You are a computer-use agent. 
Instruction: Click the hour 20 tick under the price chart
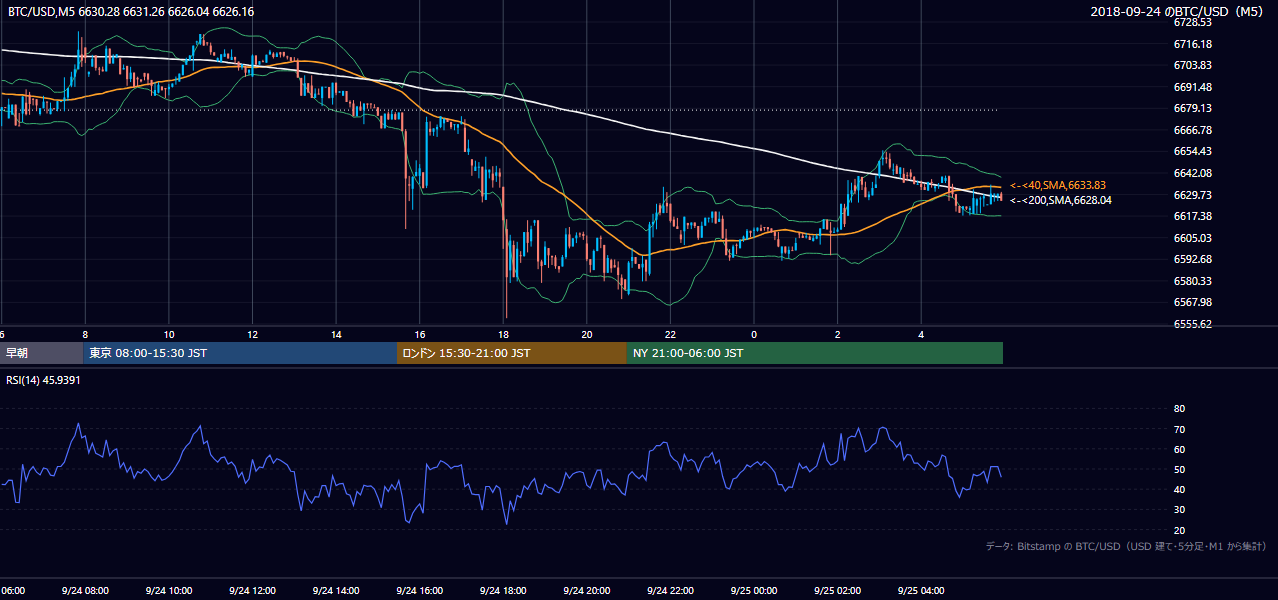point(587,334)
